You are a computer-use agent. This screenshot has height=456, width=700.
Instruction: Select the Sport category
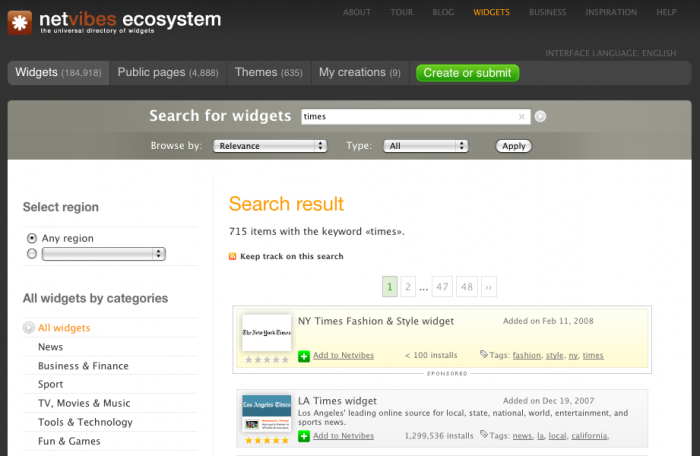pos(50,385)
